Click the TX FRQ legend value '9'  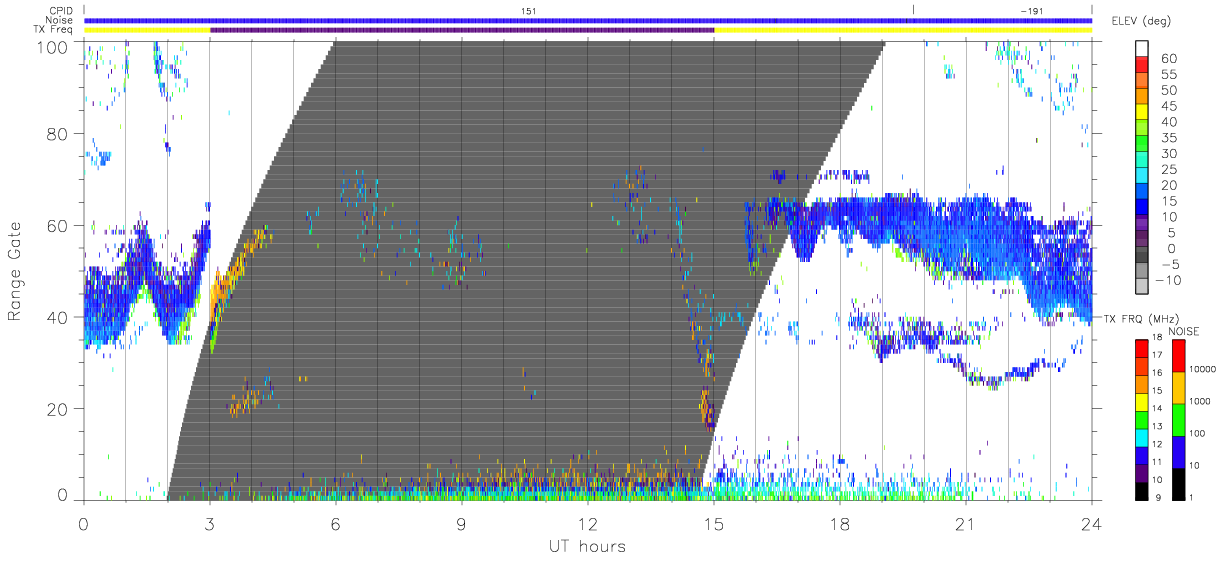click(x=1159, y=496)
